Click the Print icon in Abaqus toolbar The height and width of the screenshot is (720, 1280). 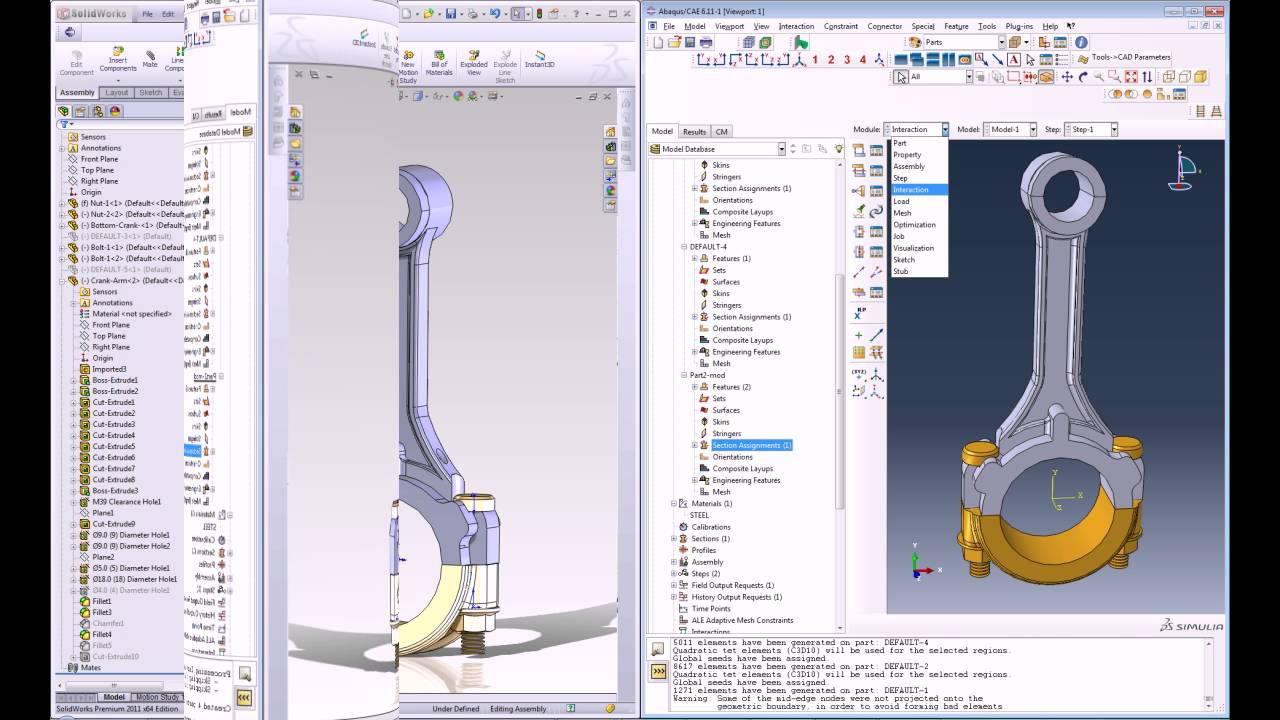706,43
